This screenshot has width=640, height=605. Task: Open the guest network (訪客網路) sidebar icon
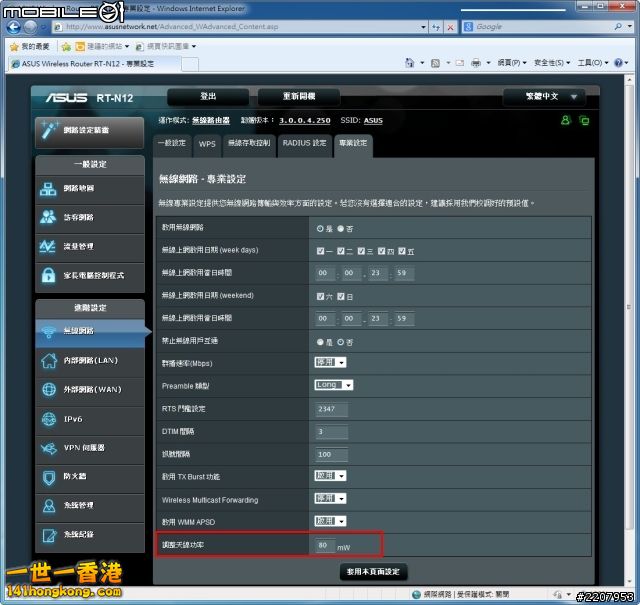pyautogui.click(x=48, y=217)
